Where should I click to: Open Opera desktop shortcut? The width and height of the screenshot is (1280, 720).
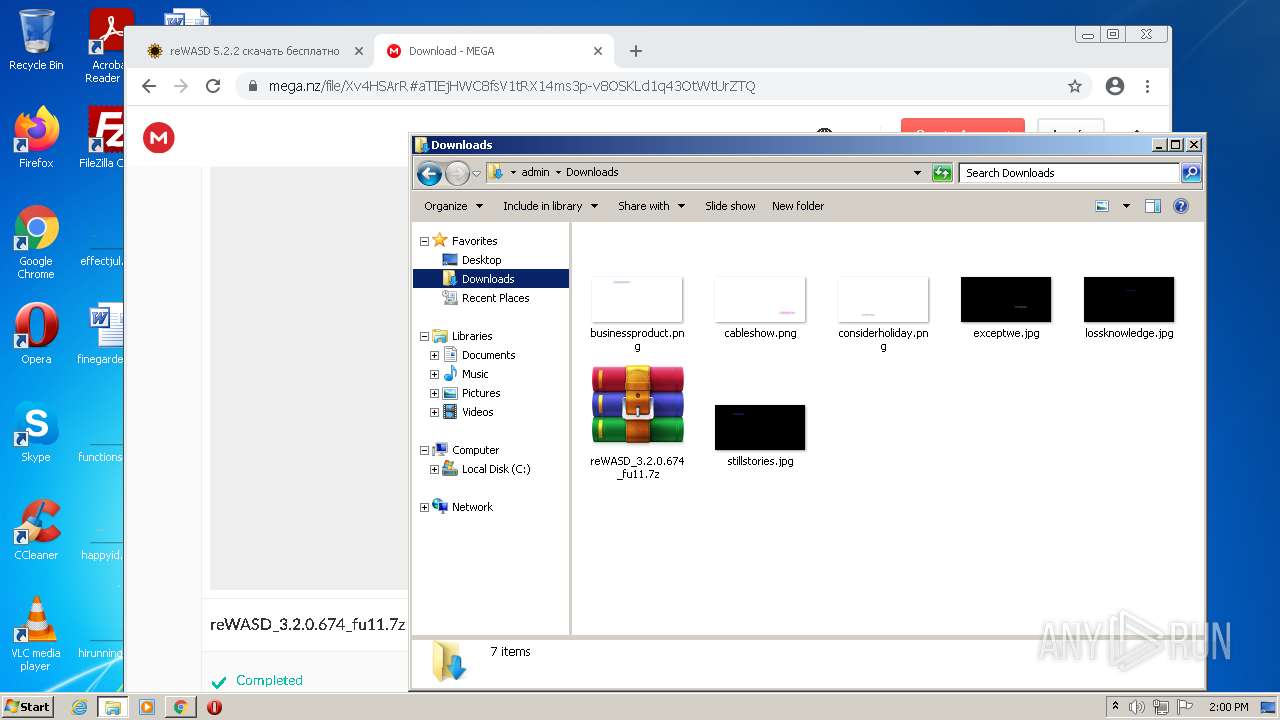pos(36,333)
